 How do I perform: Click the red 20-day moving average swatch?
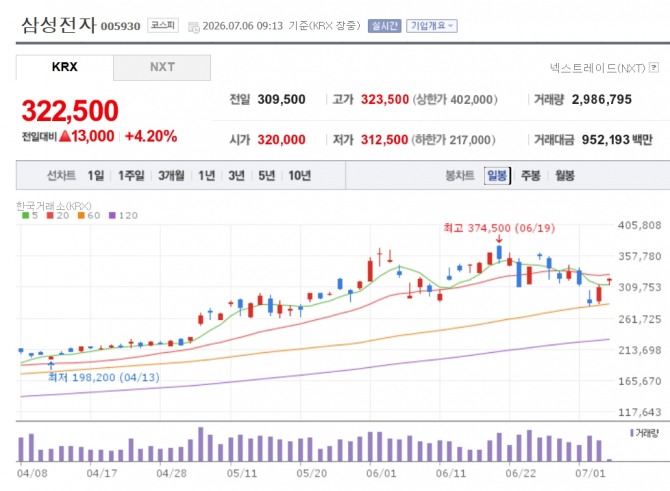pyautogui.click(x=50, y=215)
